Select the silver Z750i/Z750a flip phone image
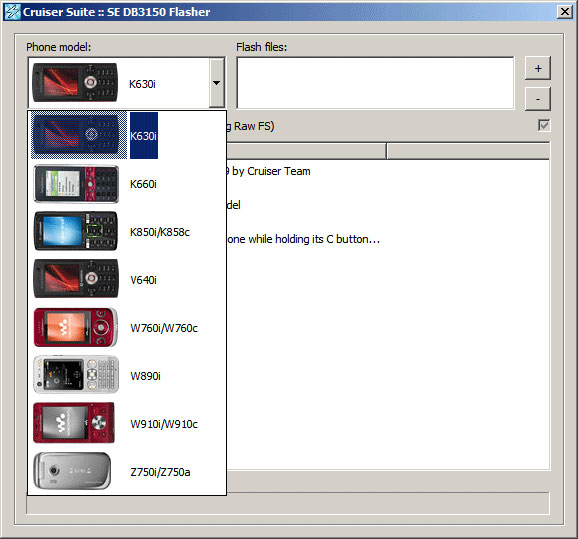Image resolution: width=578 pixels, height=539 pixels. pos(72,471)
